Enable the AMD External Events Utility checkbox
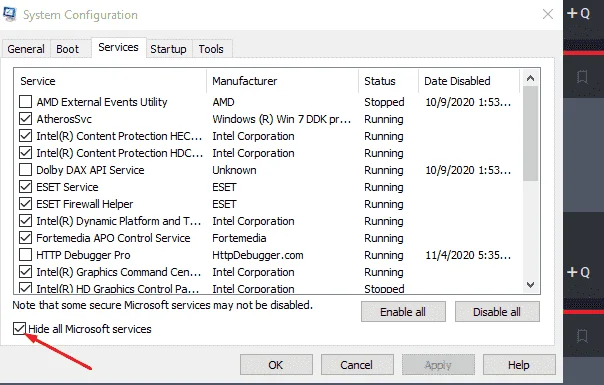Viewport: 604px width, 385px height. pos(25,102)
